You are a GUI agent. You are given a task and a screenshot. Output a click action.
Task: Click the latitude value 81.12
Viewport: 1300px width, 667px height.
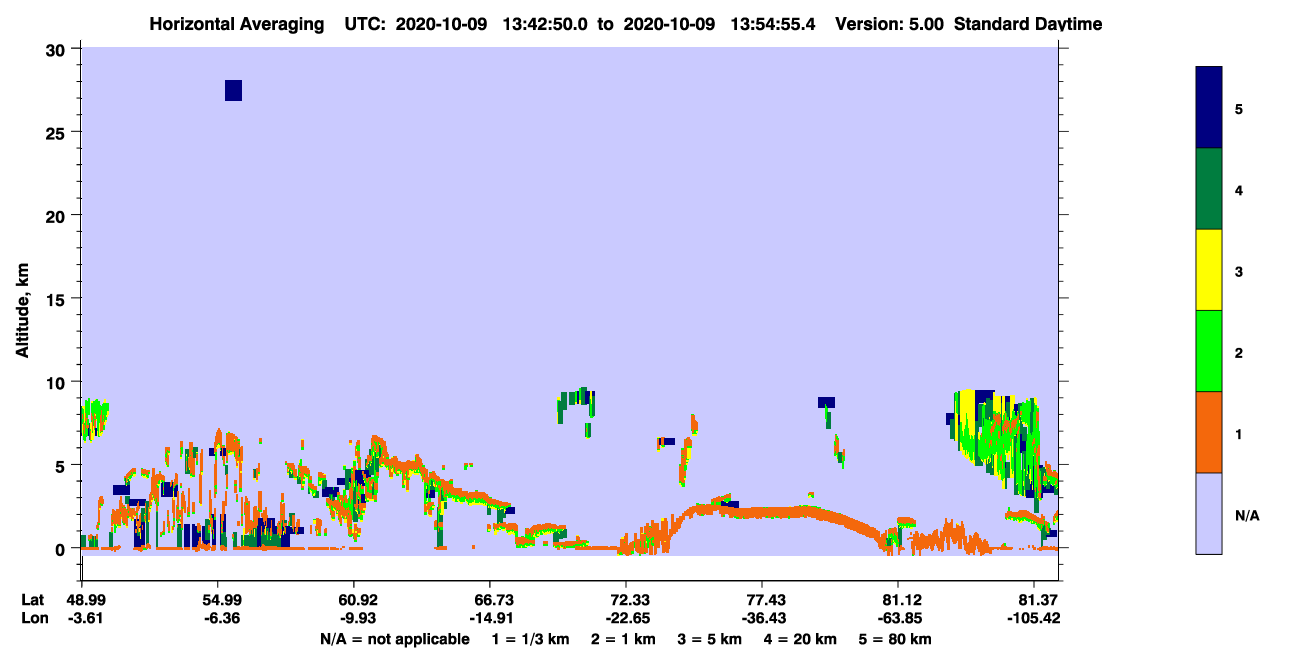[899, 600]
